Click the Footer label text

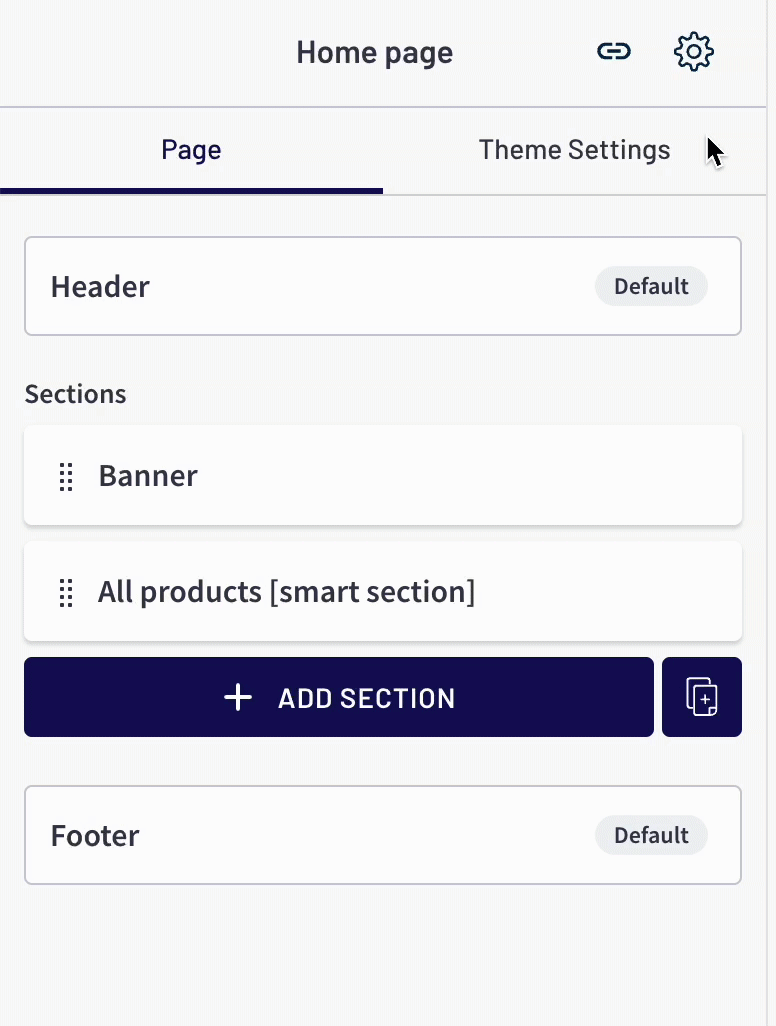[x=95, y=836]
